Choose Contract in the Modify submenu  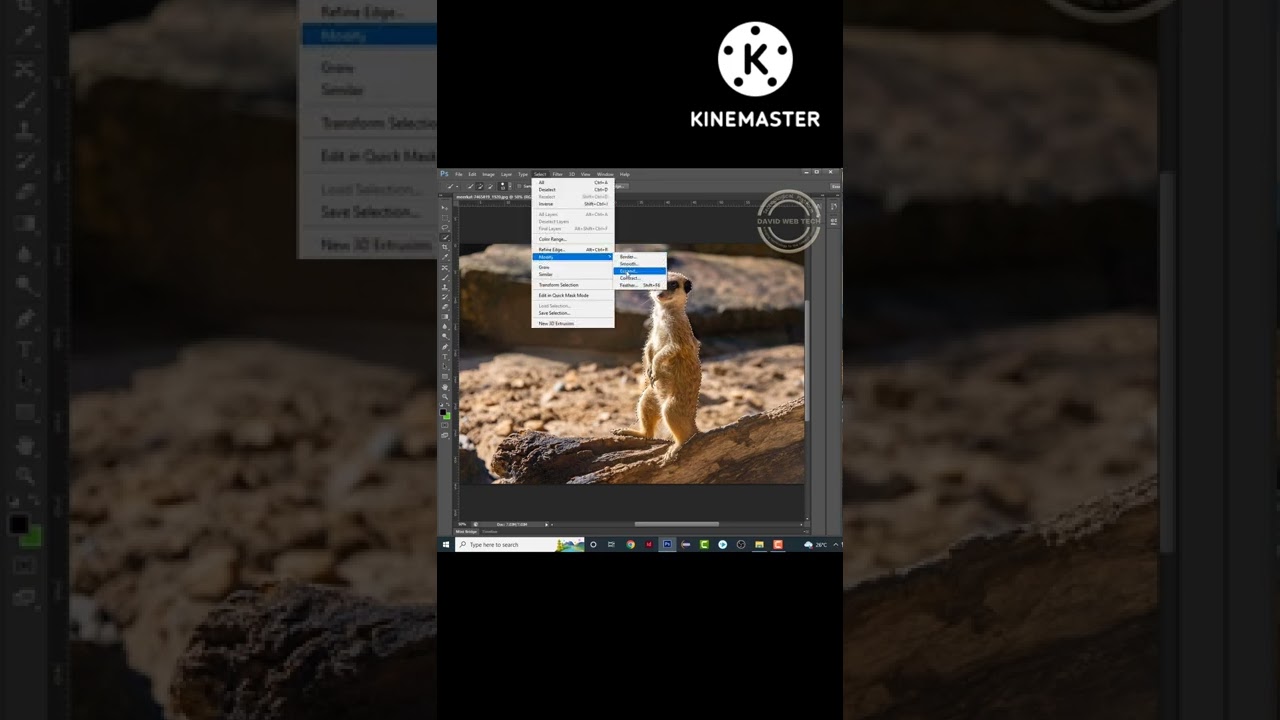(639, 278)
